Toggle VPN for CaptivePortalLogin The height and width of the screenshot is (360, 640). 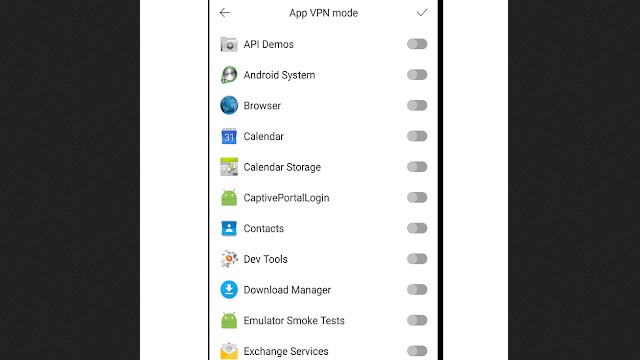pyautogui.click(x=417, y=198)
